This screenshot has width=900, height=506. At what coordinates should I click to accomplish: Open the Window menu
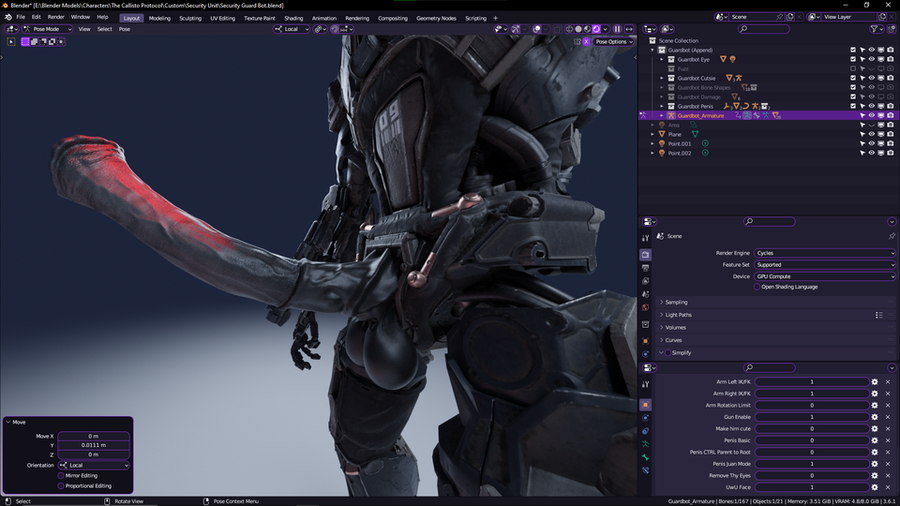point(80,17)
